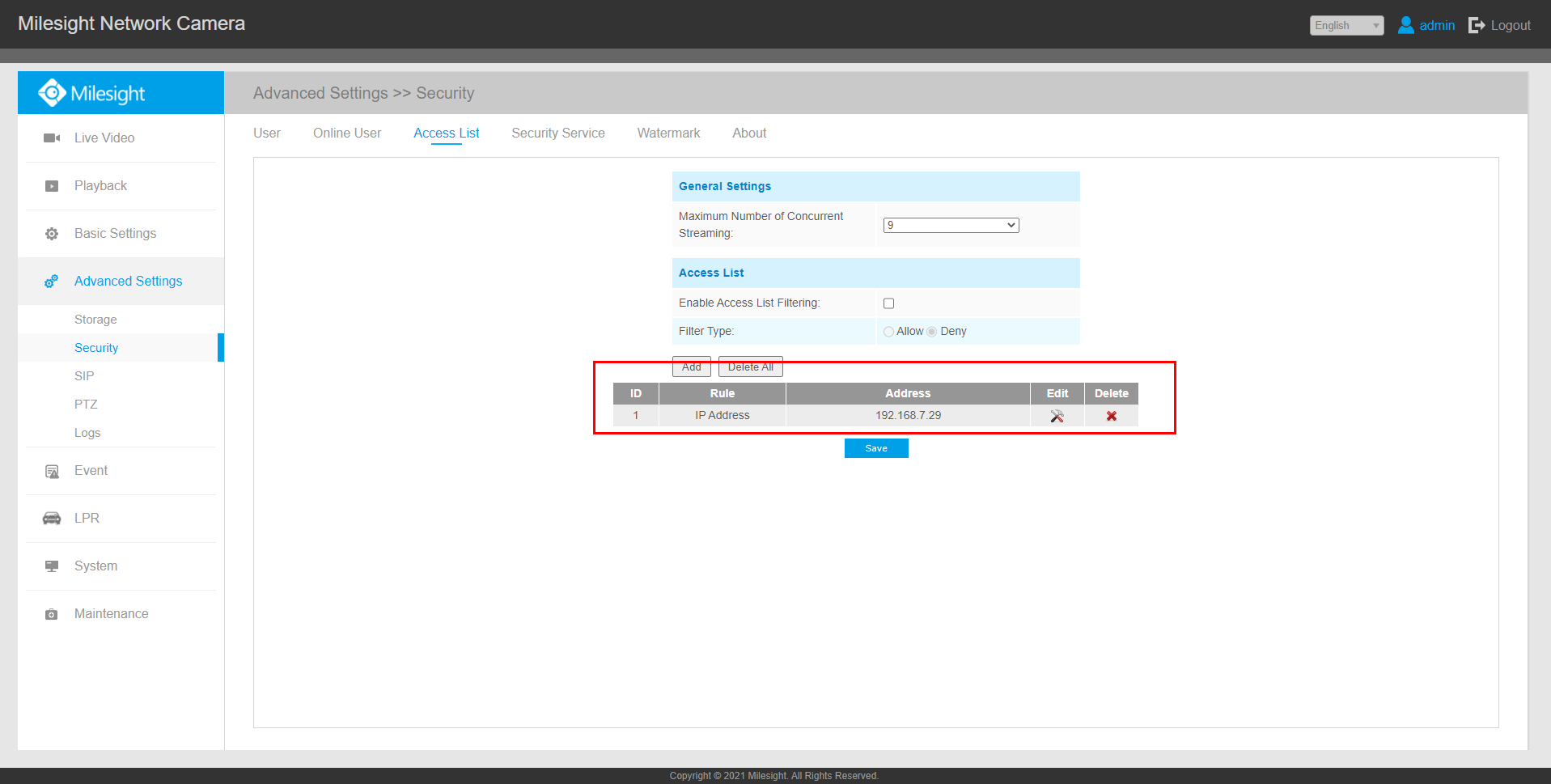Click the Event icon in sidebar
Viewport: 1551px width, 784px height.
coord(52,471)
